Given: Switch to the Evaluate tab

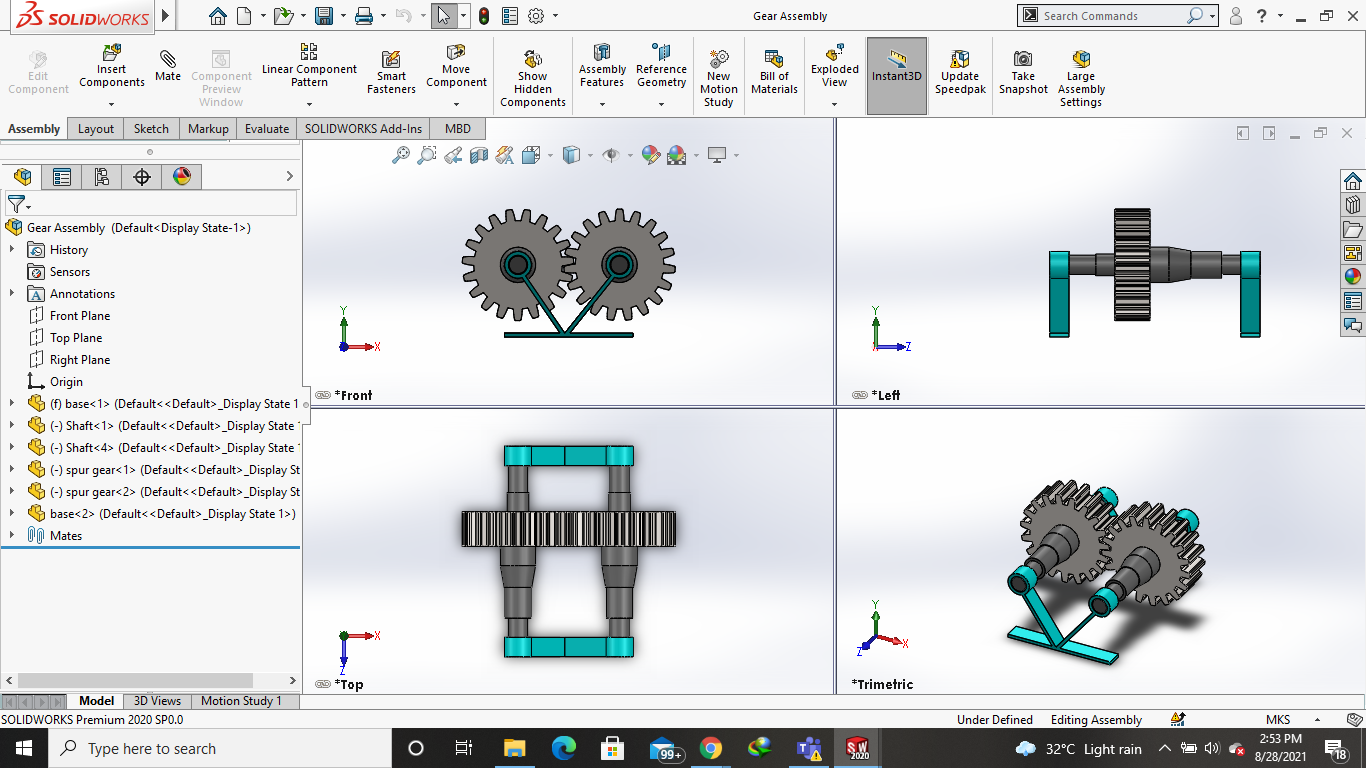Looking at the screenshot, I should [267, 129].
